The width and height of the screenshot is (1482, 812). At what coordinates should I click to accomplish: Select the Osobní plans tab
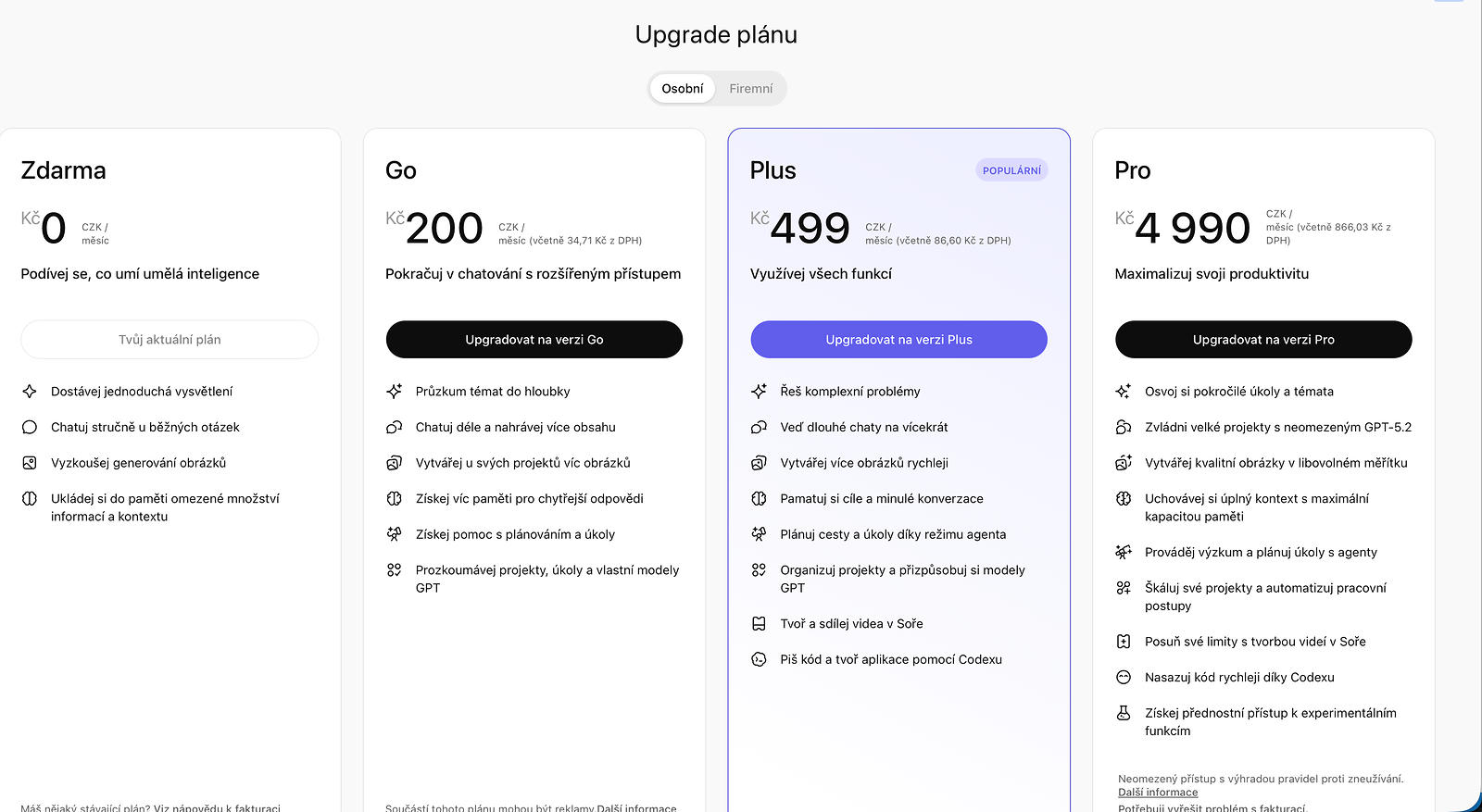point(682,89)
